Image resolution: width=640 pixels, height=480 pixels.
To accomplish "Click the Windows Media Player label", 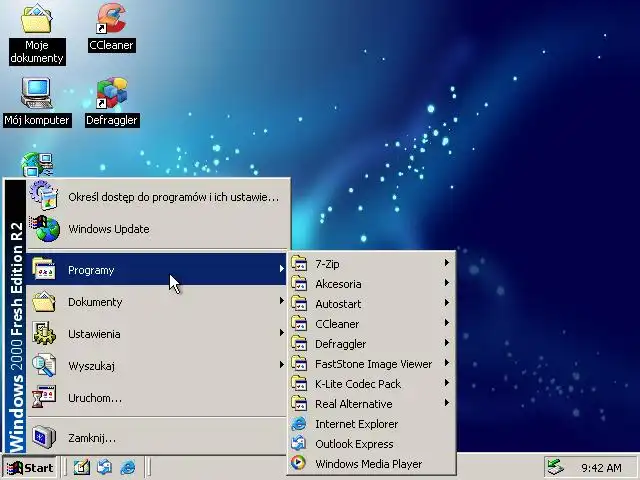I will [369, 464].
